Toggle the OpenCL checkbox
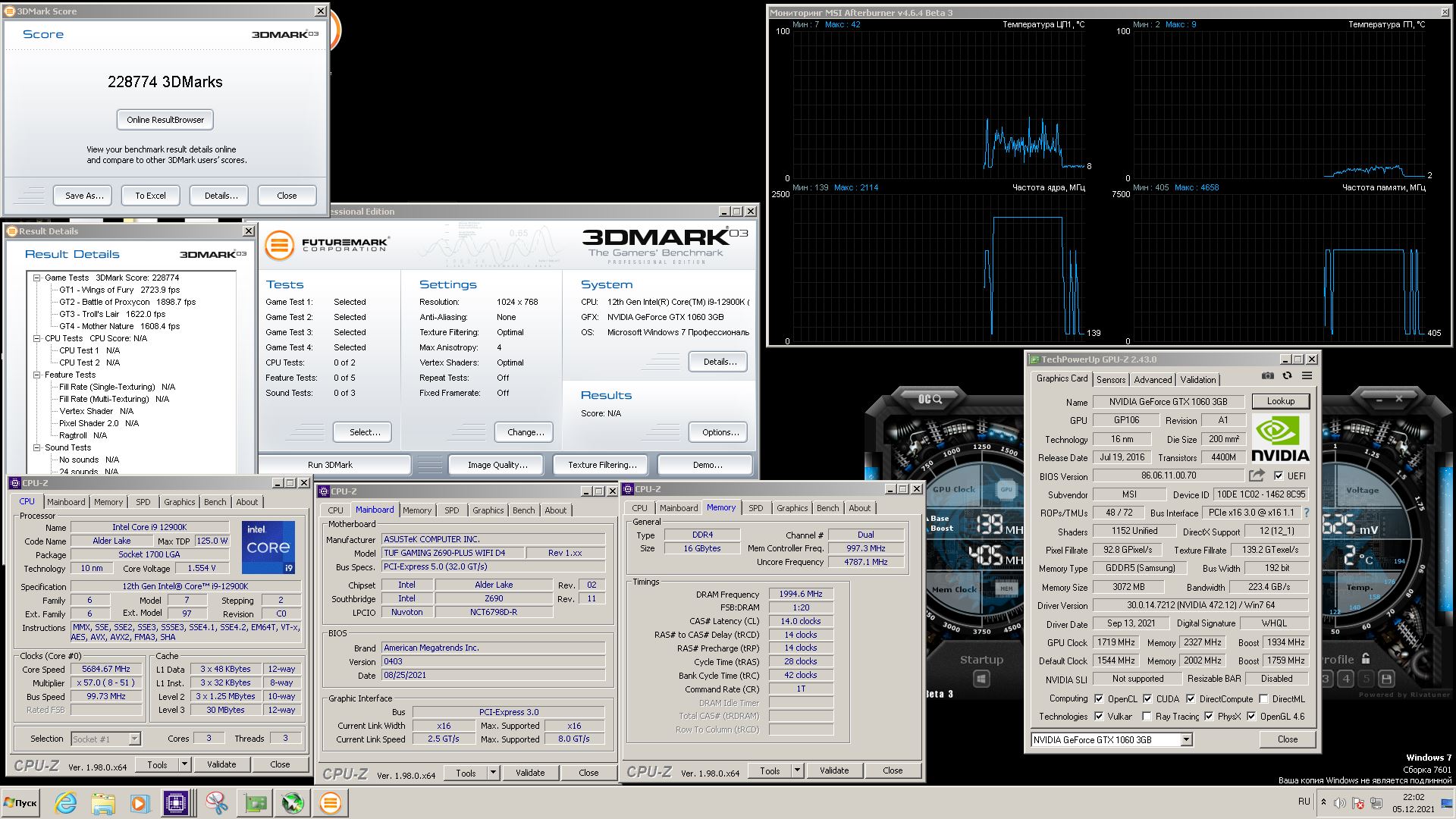 tap(1099, 698)
